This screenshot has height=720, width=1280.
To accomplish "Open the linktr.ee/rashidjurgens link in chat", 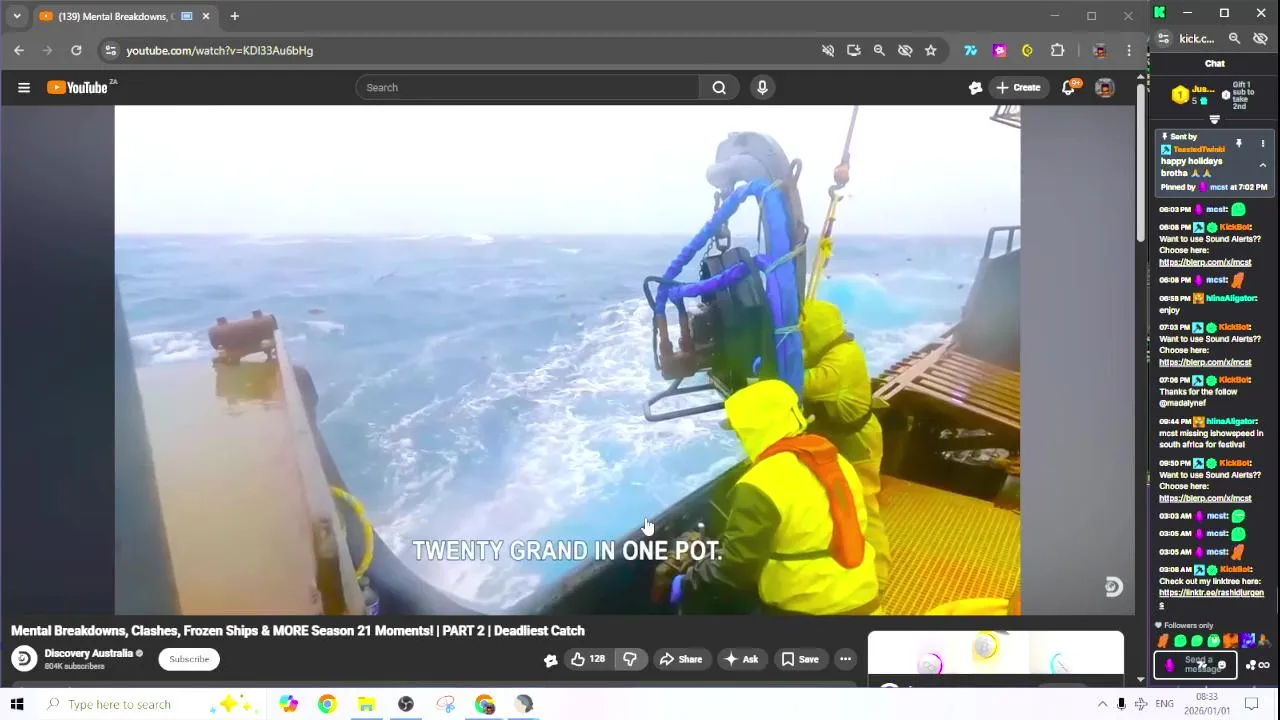I will pyautogui.click(x=1211, y=598).
